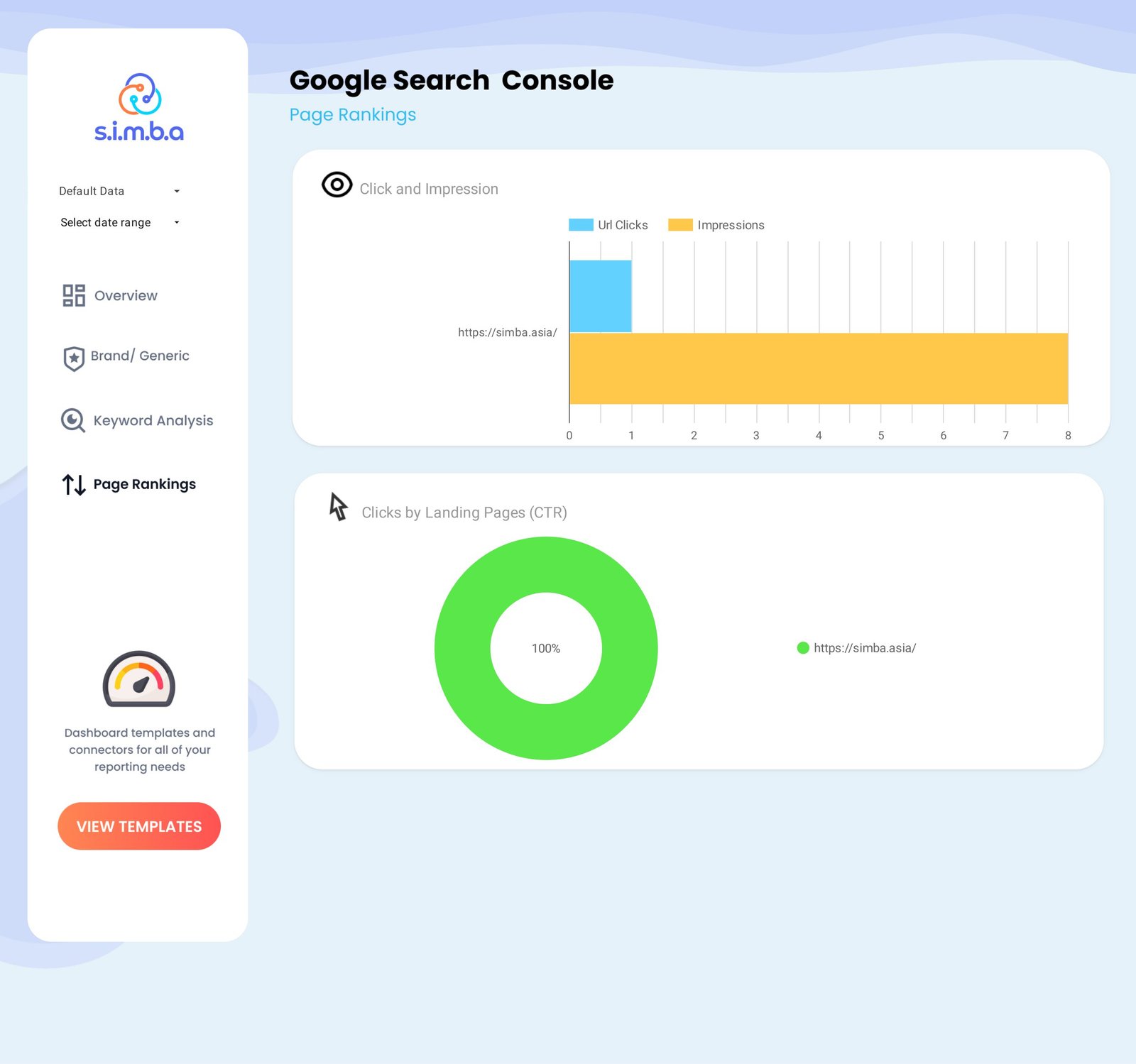Toggle the https://simba.asia/ donut legend item

[857, 648]
